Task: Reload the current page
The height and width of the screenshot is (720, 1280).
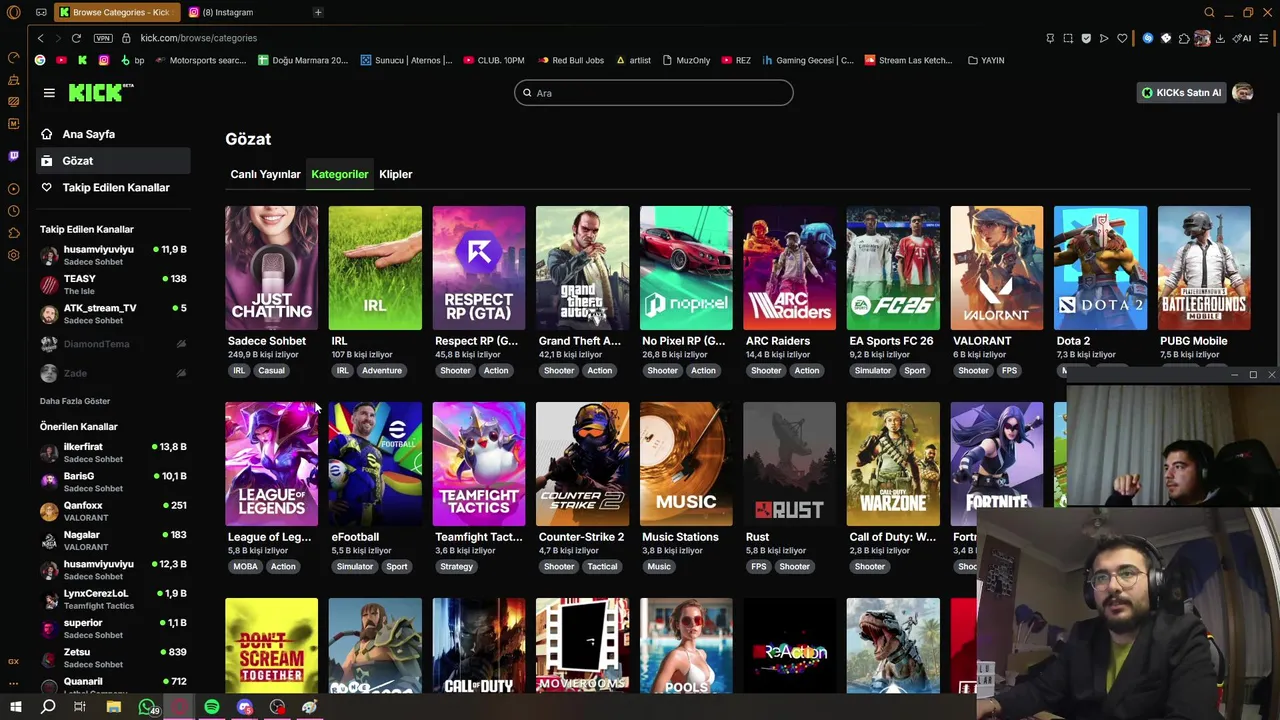Action: click(76, 38)
